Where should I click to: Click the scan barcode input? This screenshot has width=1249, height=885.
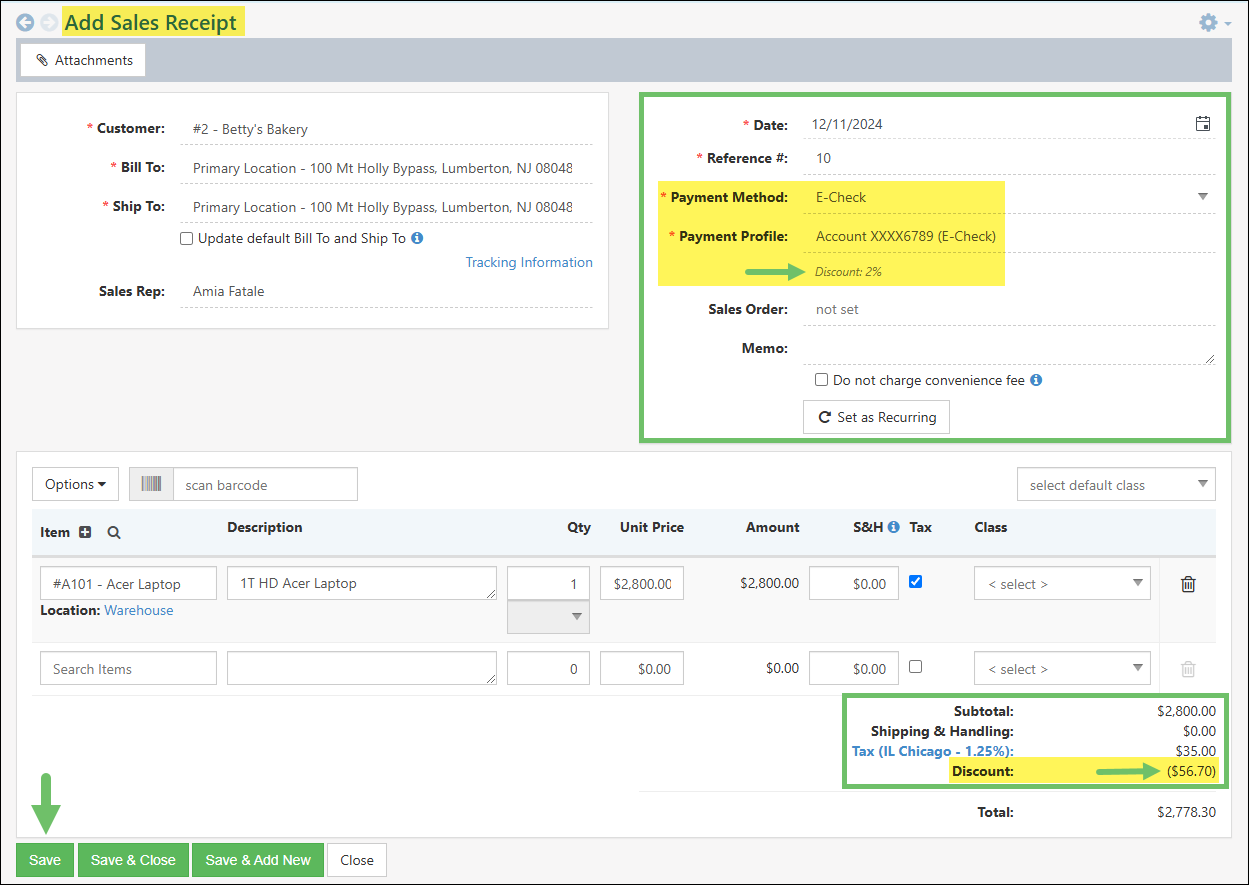pyautogui.click(x=265, y=484)
